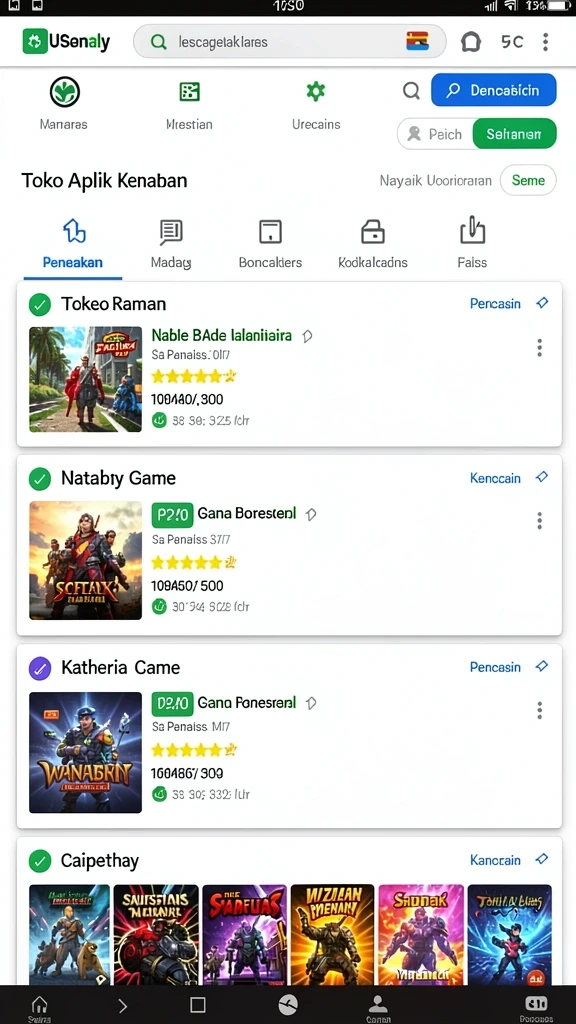Image resolution: width=576 pixels, height=1024 pixels.
Task: Open the notification bell icon in header
Action: click(x=470, y=42)
